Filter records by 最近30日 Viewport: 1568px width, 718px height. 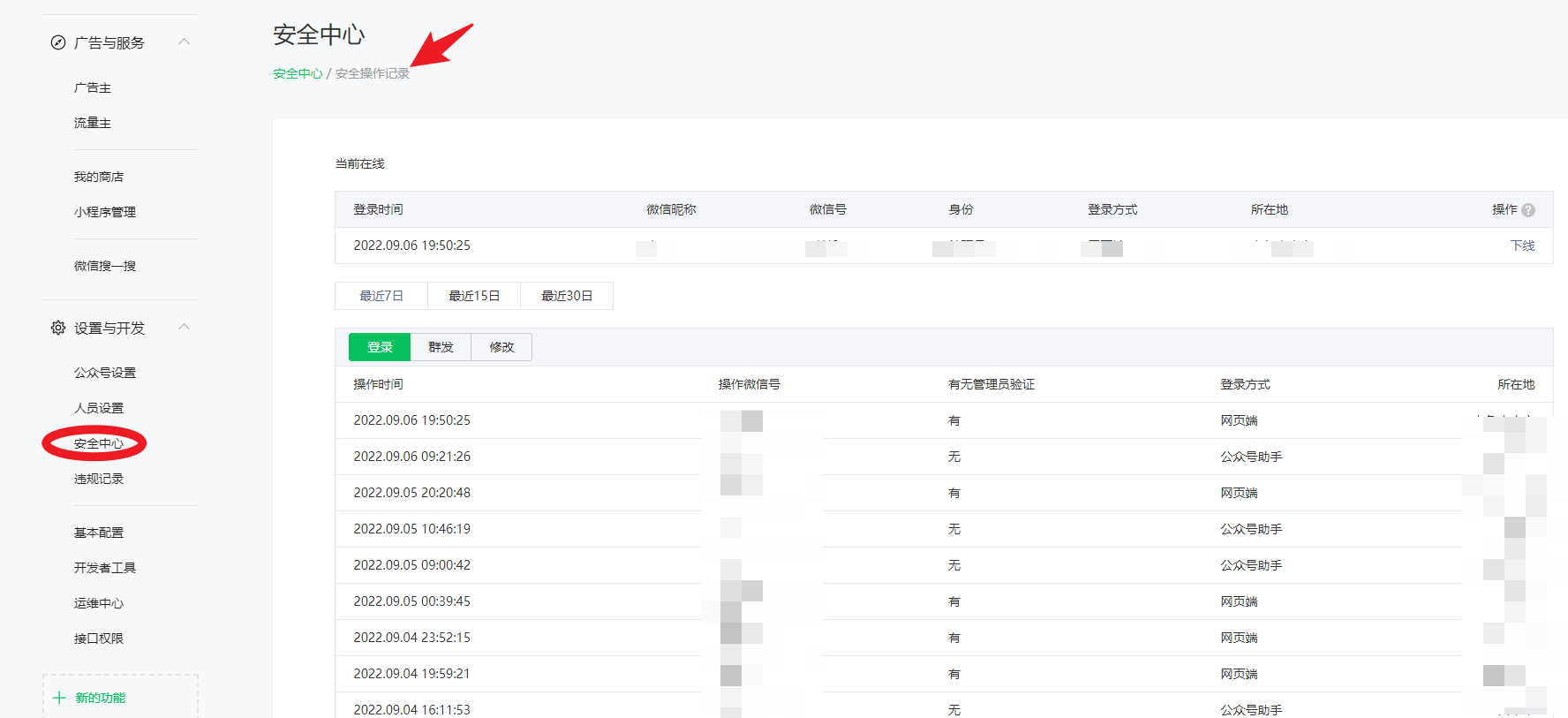tap(567, 296)
